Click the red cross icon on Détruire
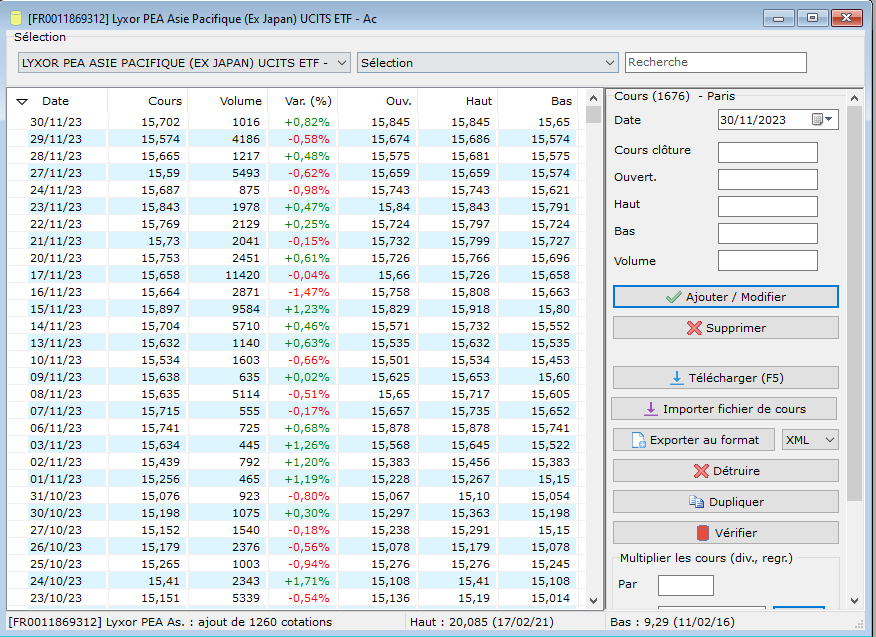The height and width of the screenshot is (637, 876). coord(701,471)
